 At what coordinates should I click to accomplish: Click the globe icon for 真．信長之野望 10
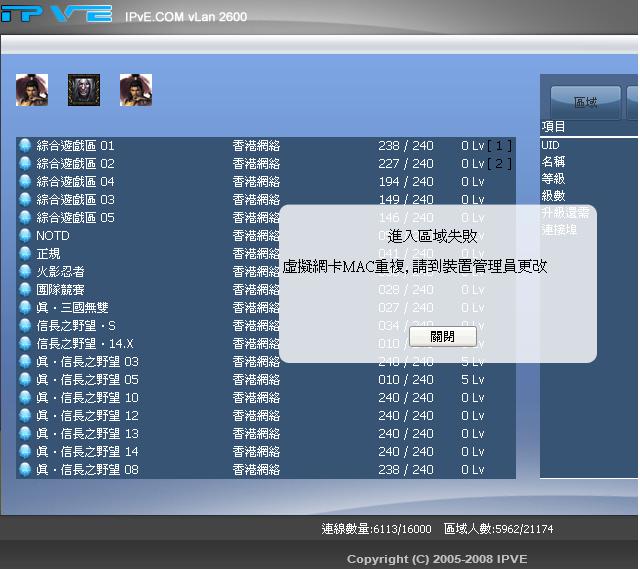tap(25, 397)
